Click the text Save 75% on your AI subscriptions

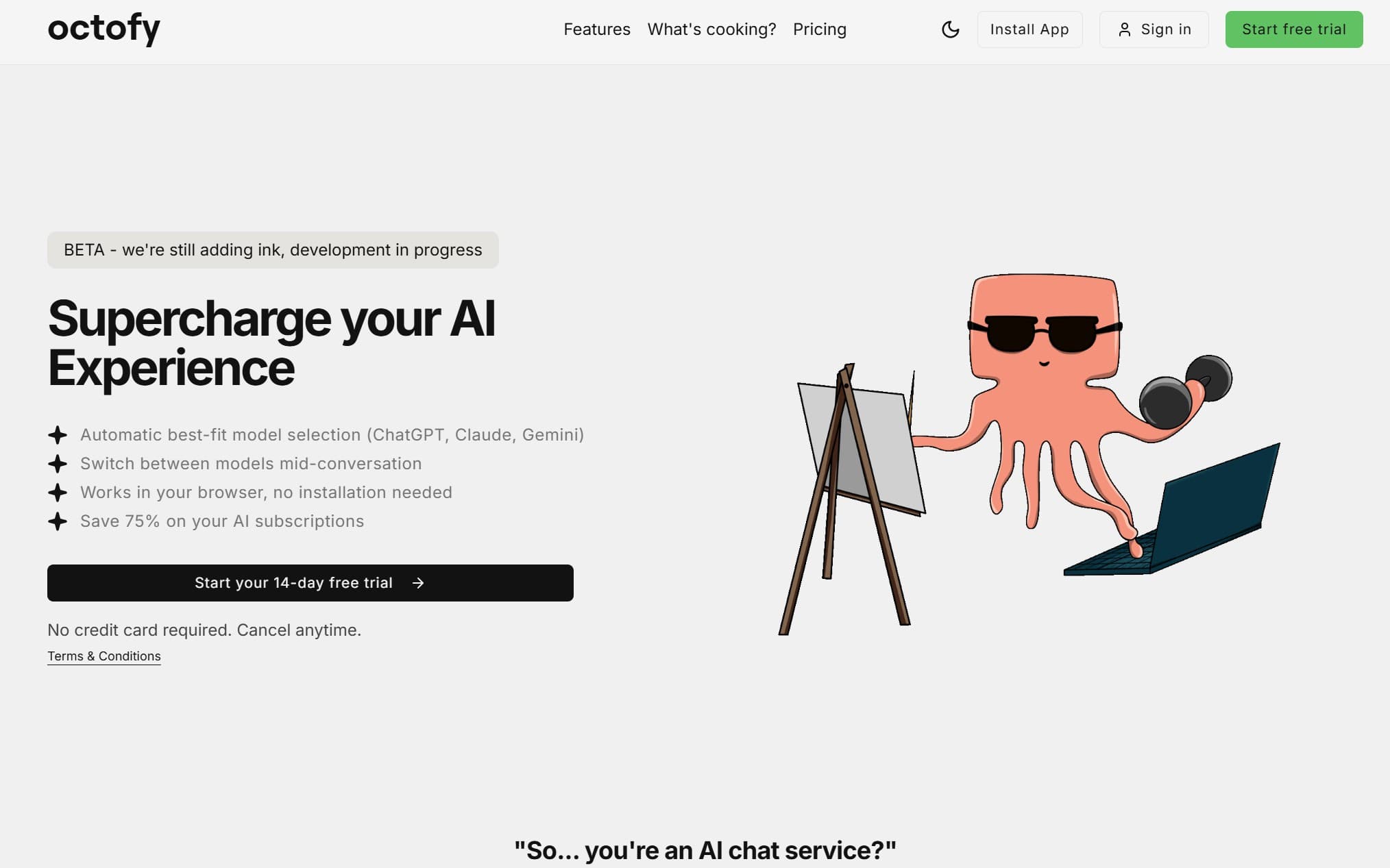pyautogui.click(x=222, y=521)
